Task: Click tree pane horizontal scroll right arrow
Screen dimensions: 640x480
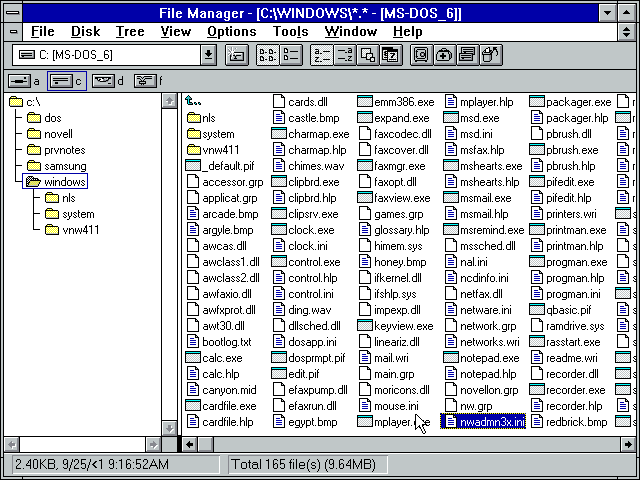Action: point(153,444)
